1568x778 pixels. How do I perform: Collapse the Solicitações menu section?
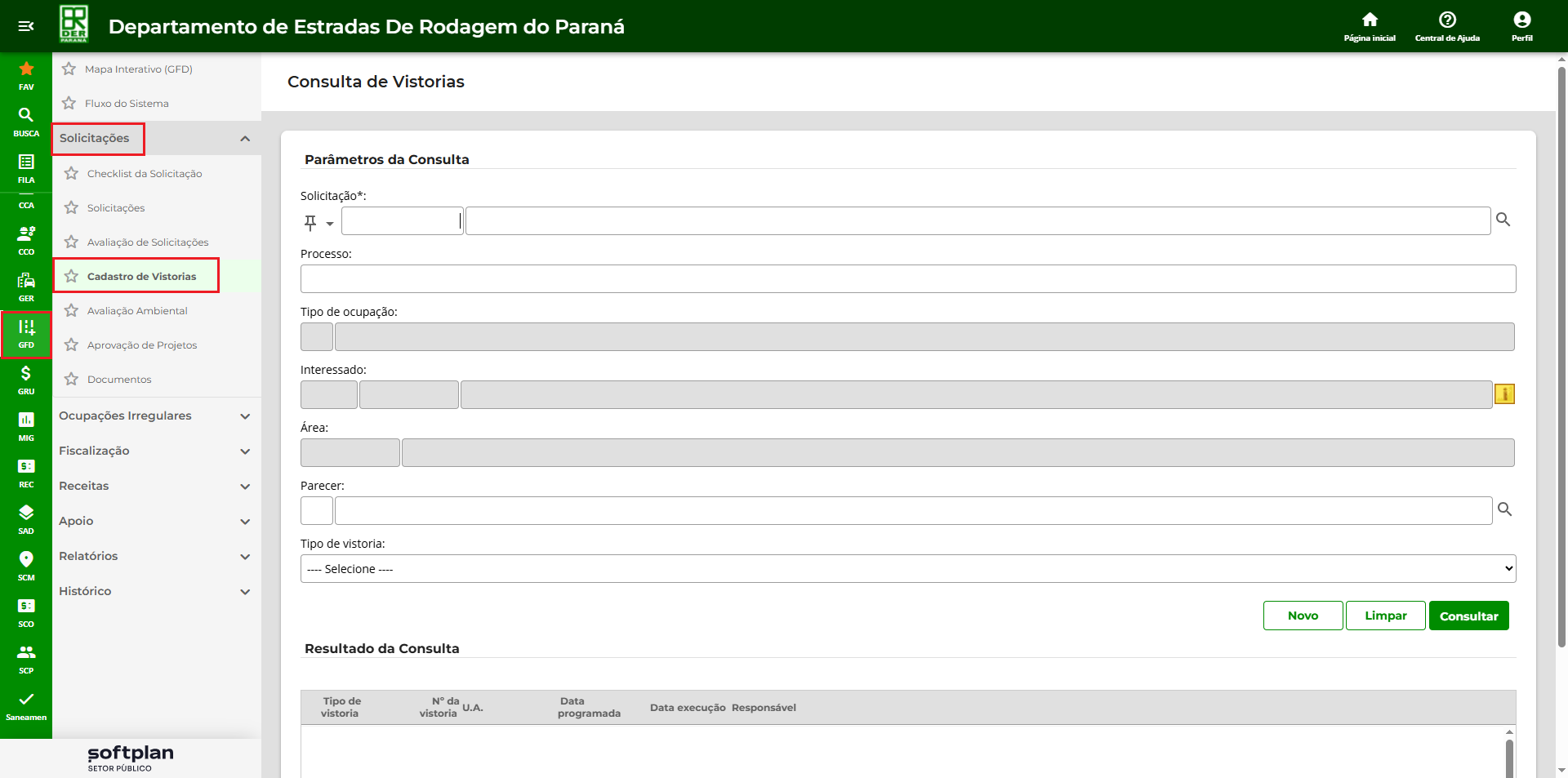click(244, 139)
